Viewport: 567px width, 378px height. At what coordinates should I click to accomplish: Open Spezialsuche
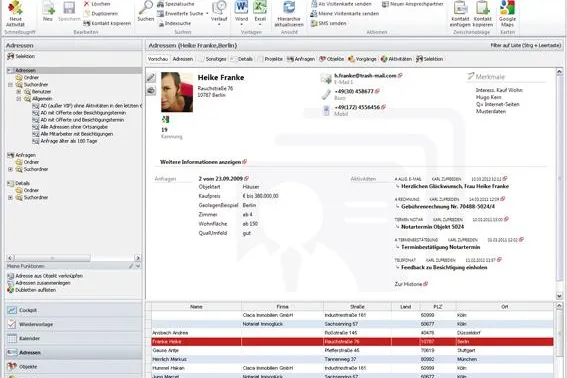tap(176, 4)
